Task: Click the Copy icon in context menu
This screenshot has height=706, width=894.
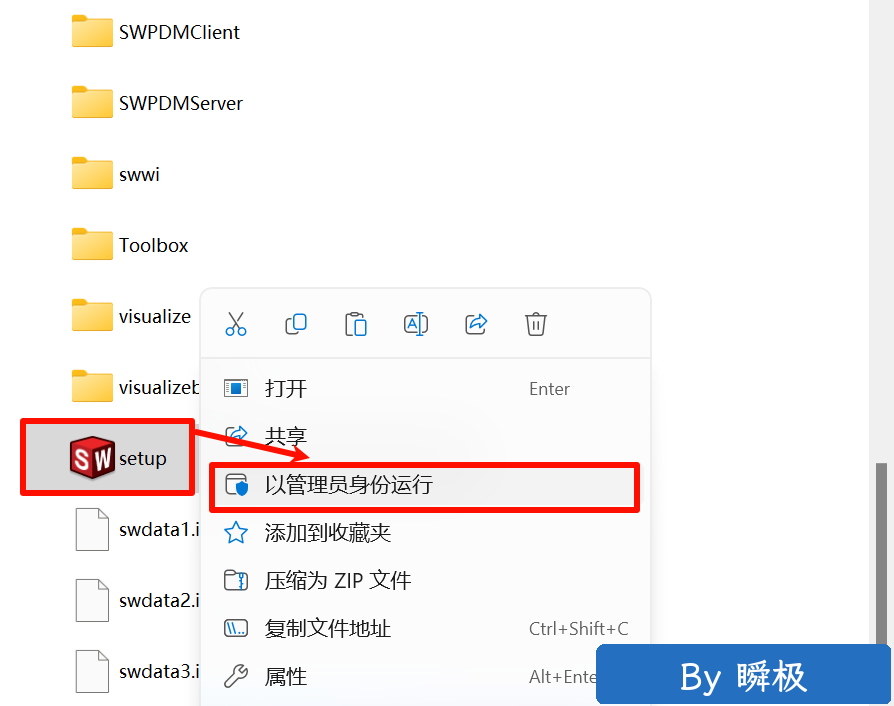Action: 296,324
